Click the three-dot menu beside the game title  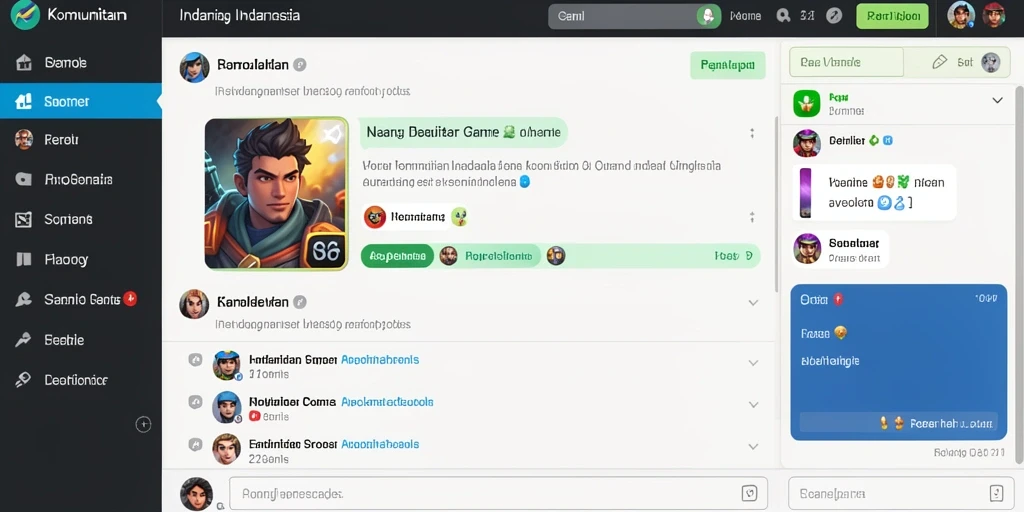[752, 133]
